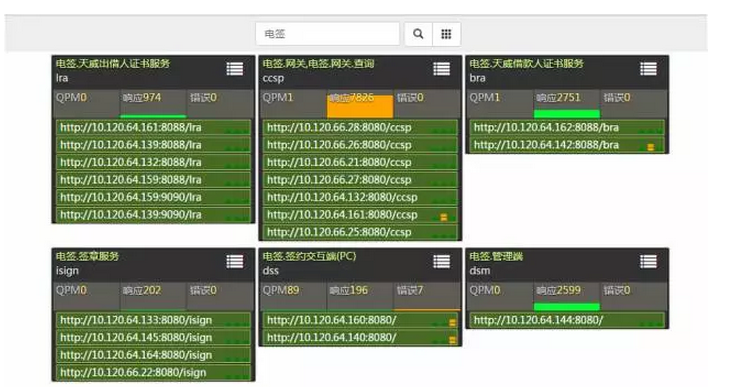This screenshot has height=387, width=741.
Task: Click the search input field with 电签
Action: (327, 34)
